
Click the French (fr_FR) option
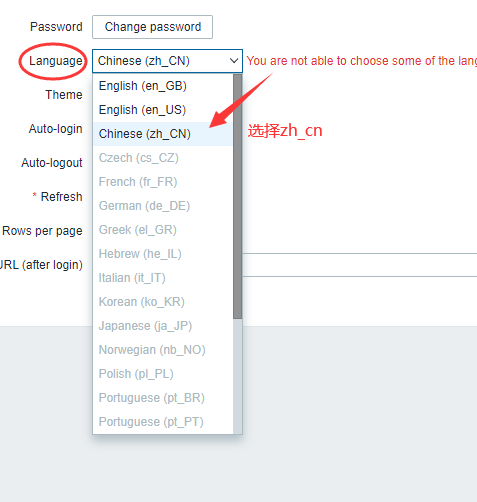coord(163,182)
